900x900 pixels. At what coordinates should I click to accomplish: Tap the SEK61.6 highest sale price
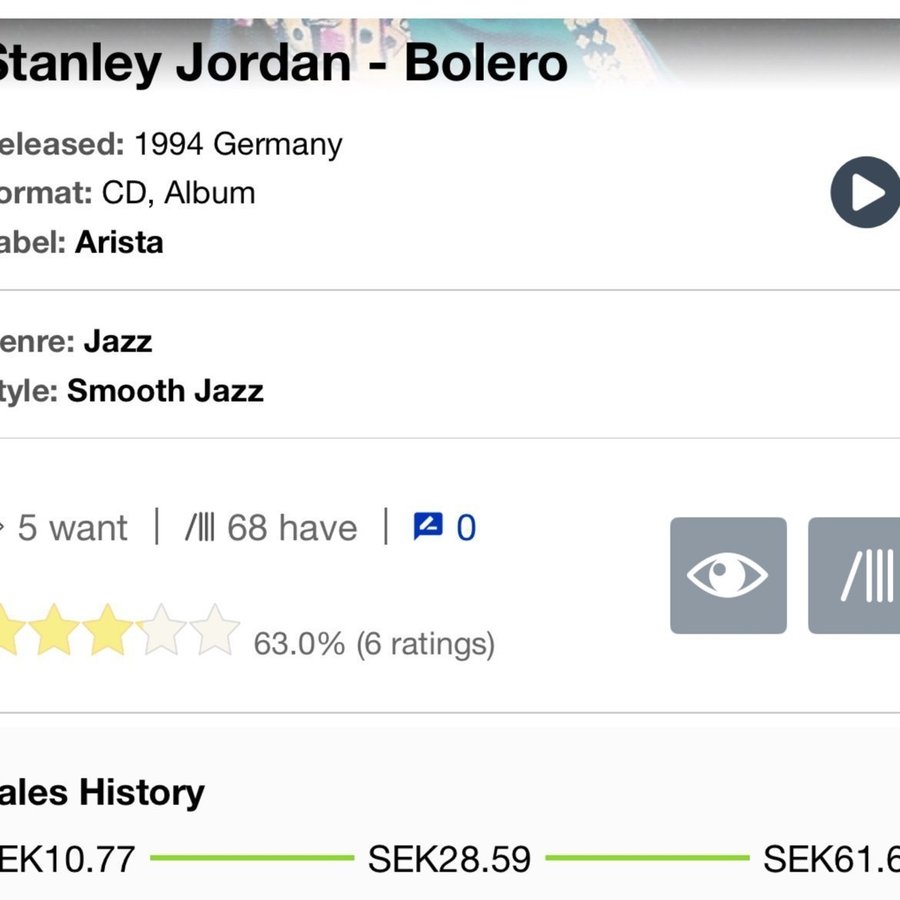pos(830,859)
